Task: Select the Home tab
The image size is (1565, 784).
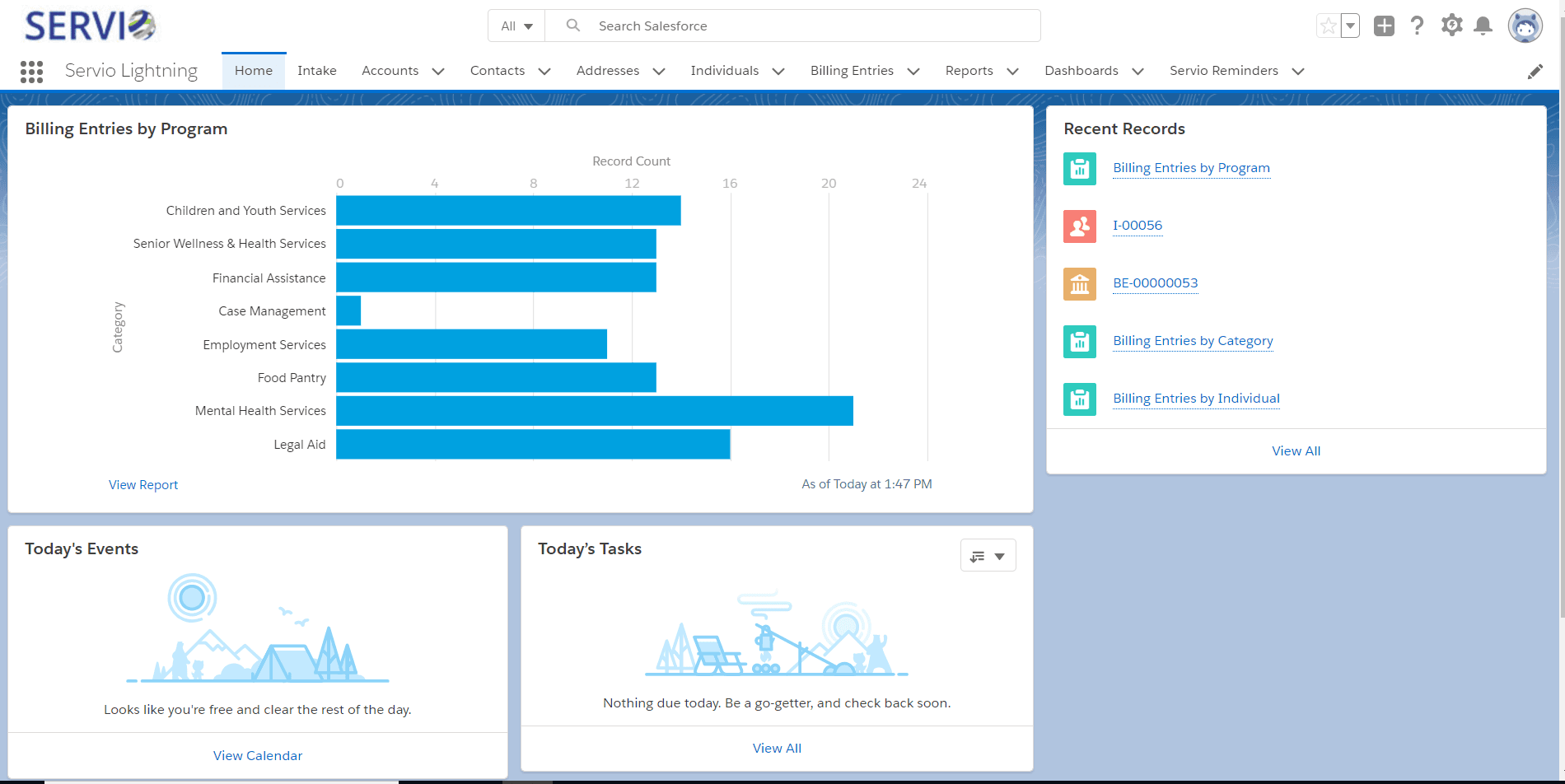Action: [254, 71]
